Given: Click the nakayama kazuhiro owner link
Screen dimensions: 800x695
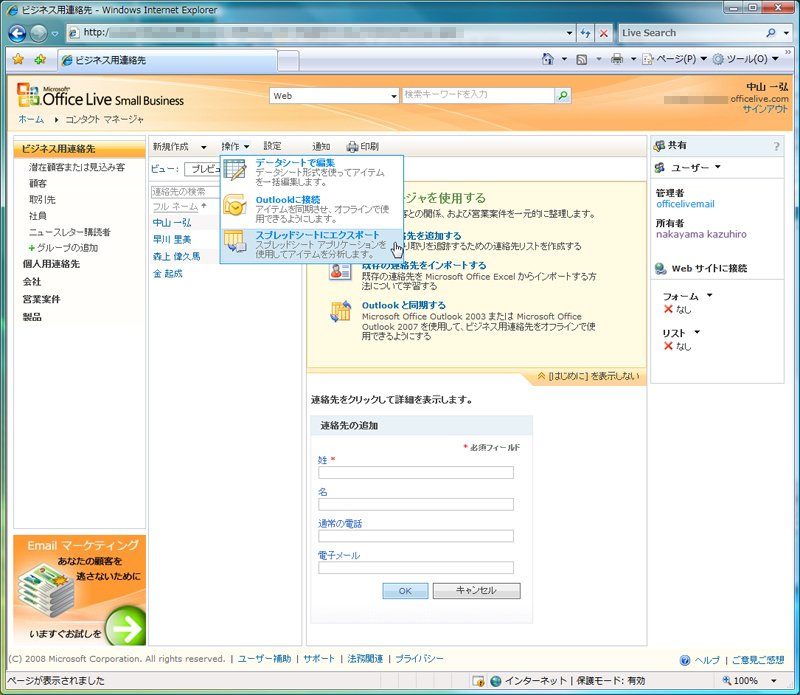Looking at the screenshot, I should click(x=701, y=234).
